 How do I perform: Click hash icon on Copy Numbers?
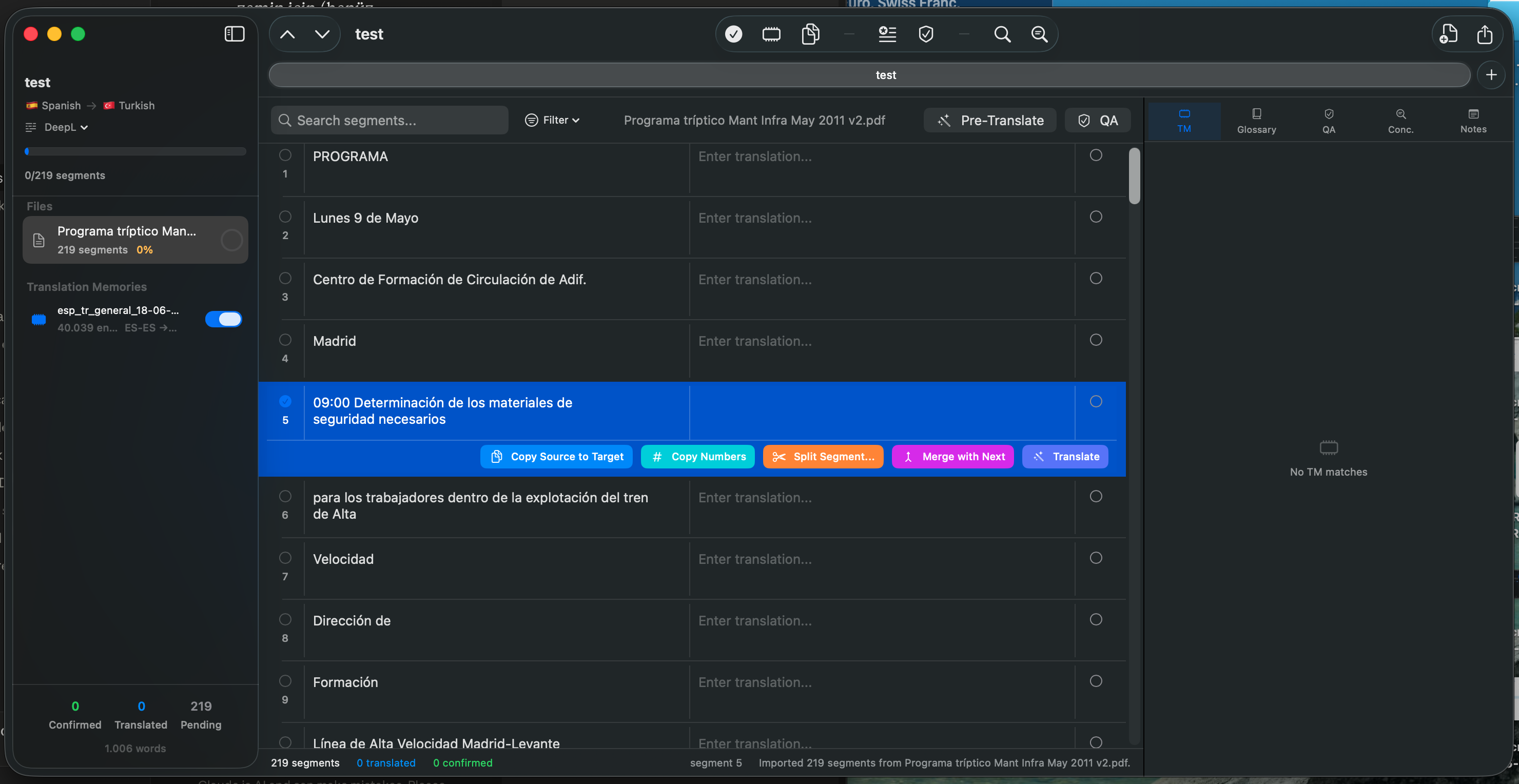point(657,457)
